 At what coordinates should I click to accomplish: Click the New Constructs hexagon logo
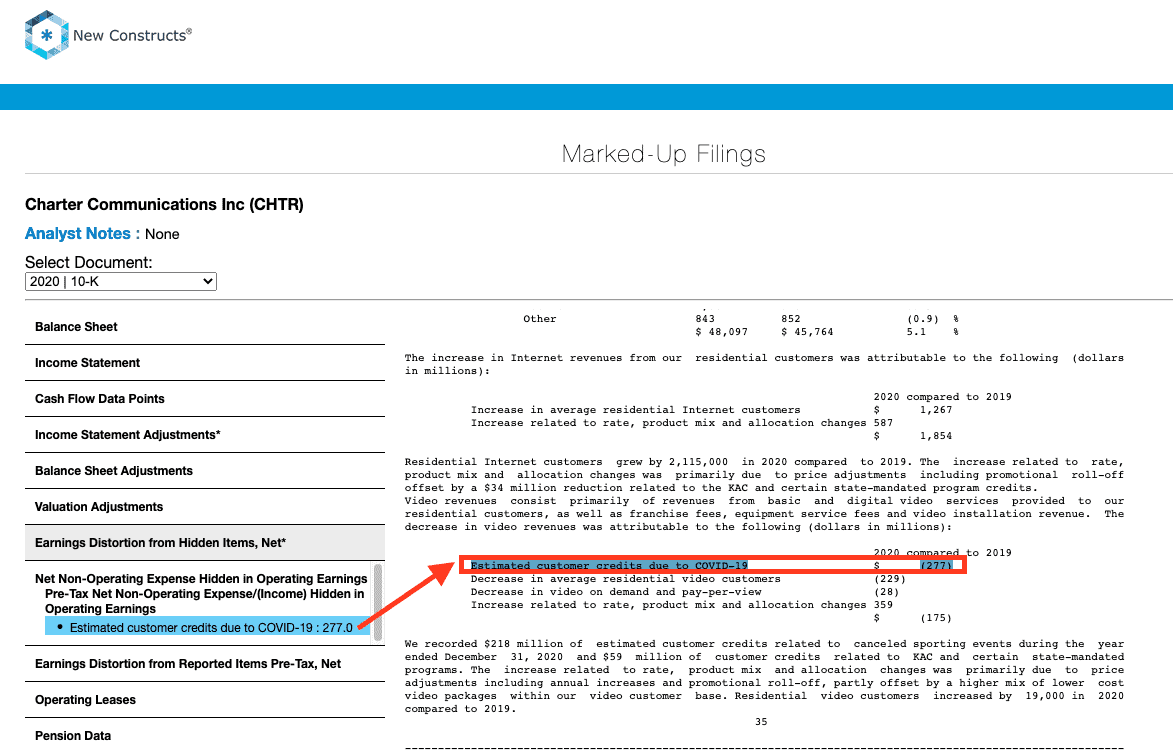pos(46,34)
